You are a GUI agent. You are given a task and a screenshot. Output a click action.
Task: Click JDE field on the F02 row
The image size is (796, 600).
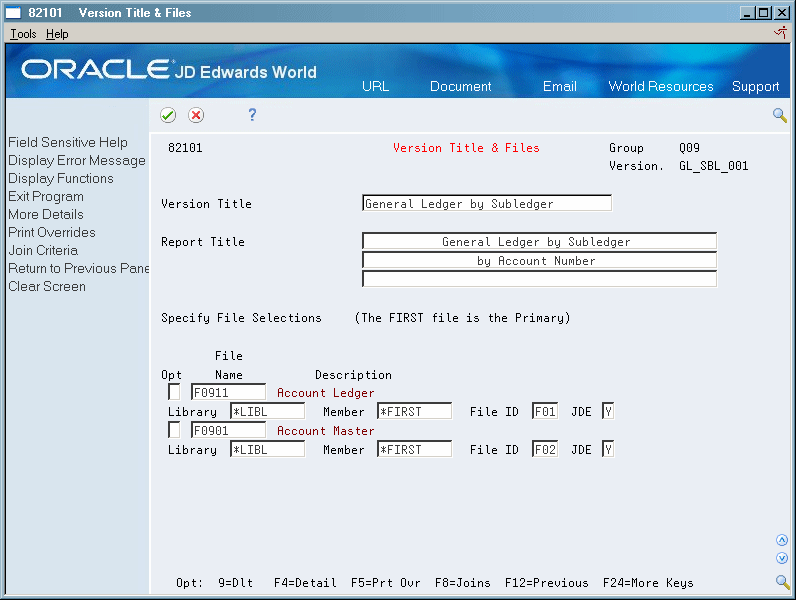608,449
